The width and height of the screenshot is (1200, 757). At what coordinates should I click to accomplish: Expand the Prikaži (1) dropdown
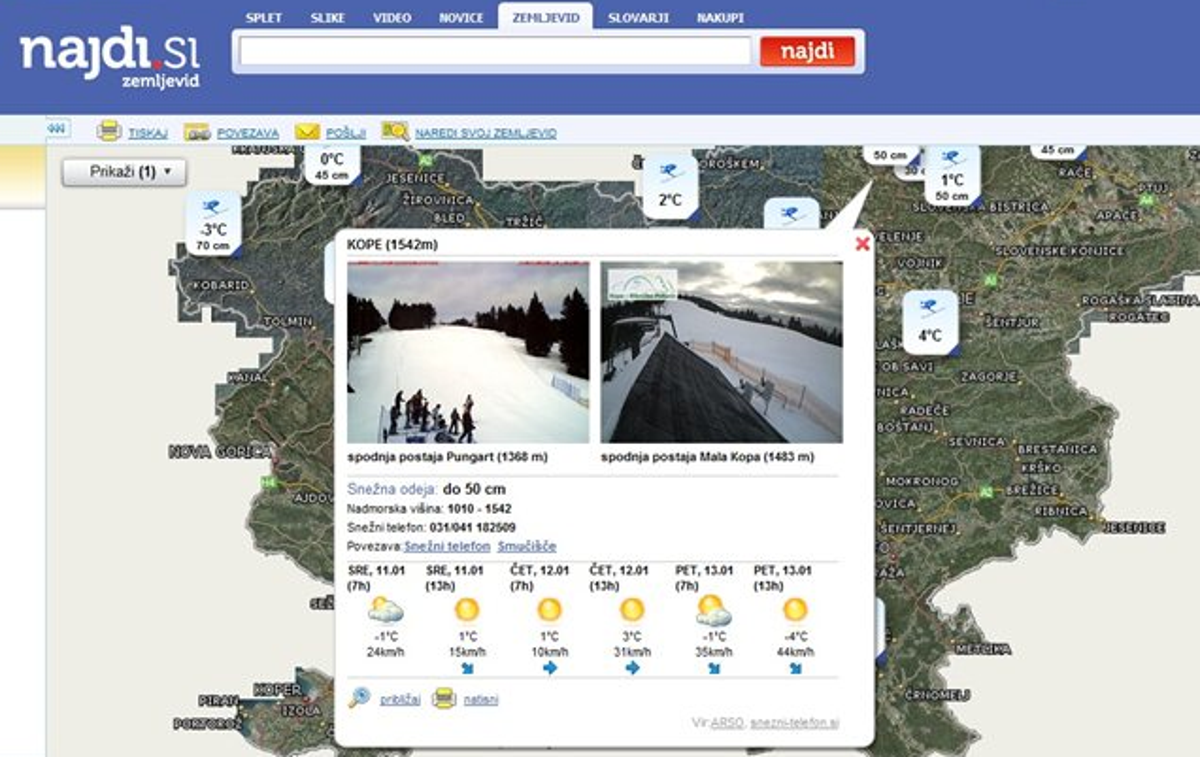coord(124,172)
